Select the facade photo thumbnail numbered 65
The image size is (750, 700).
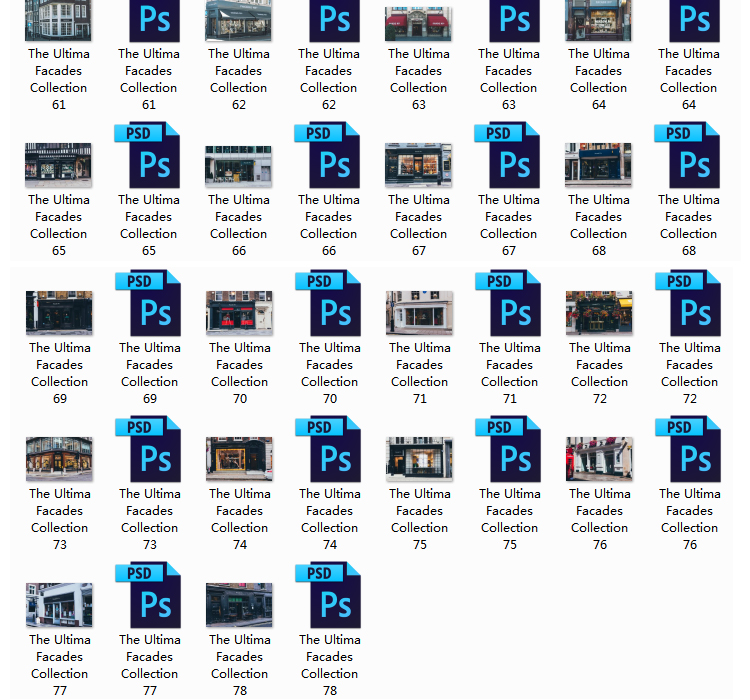(58, 165)
